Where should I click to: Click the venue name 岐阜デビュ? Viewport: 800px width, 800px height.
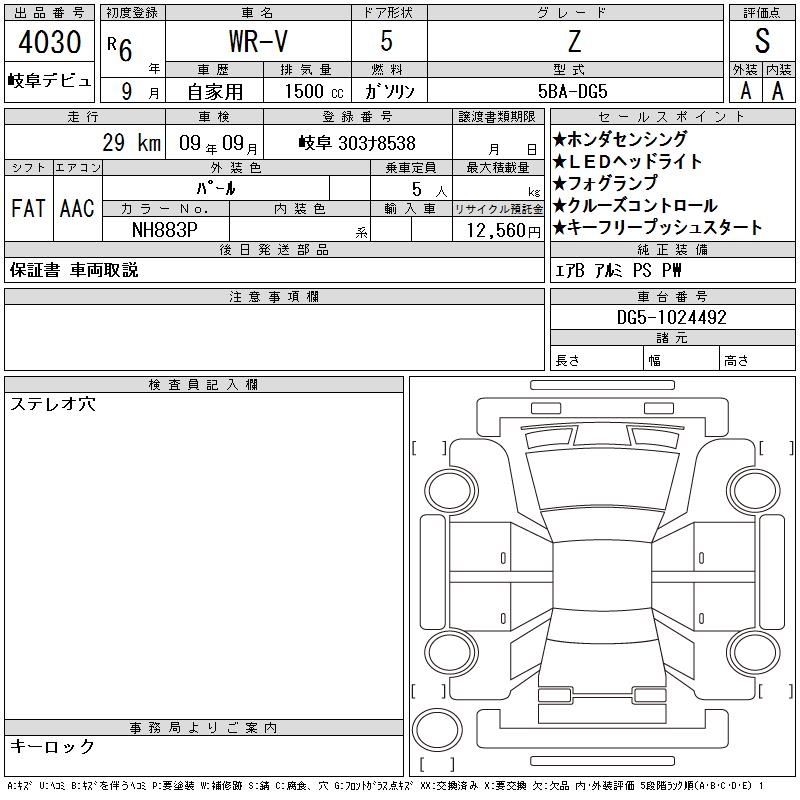(49, 81)
